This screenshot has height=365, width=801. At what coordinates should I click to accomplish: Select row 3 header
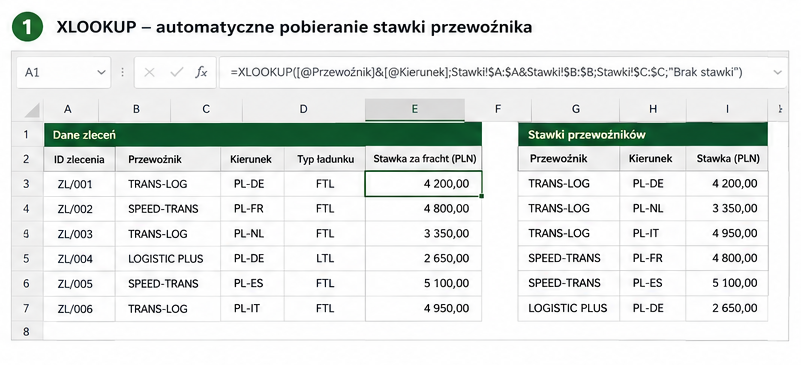[27, 184]
